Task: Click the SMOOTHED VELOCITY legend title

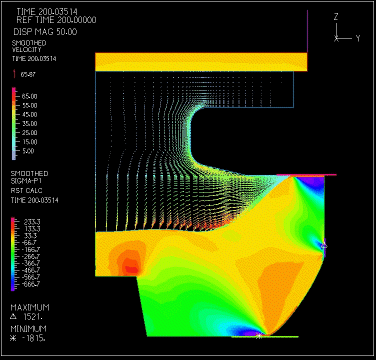Action: pos(29,46)
